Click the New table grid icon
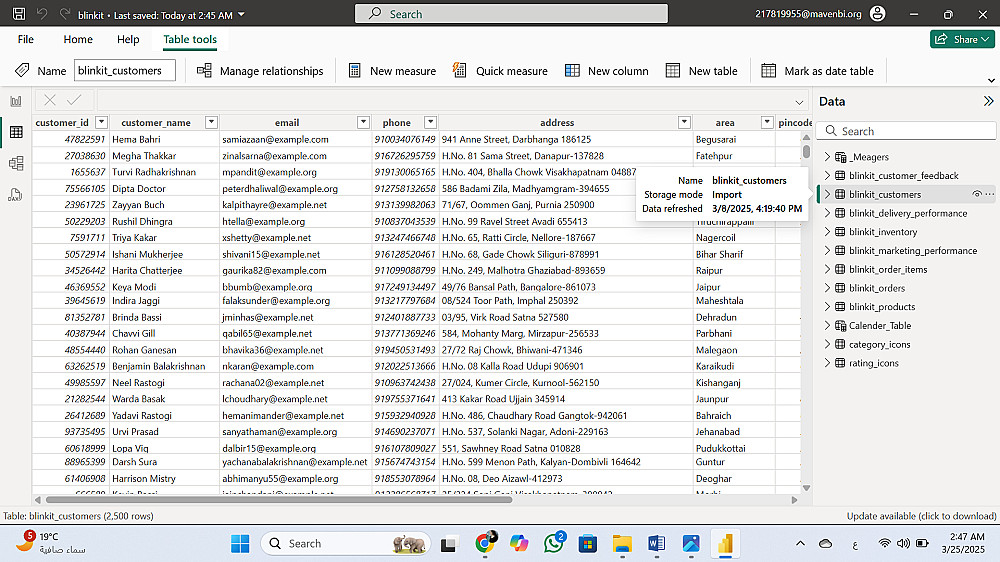 click(673, 70)
